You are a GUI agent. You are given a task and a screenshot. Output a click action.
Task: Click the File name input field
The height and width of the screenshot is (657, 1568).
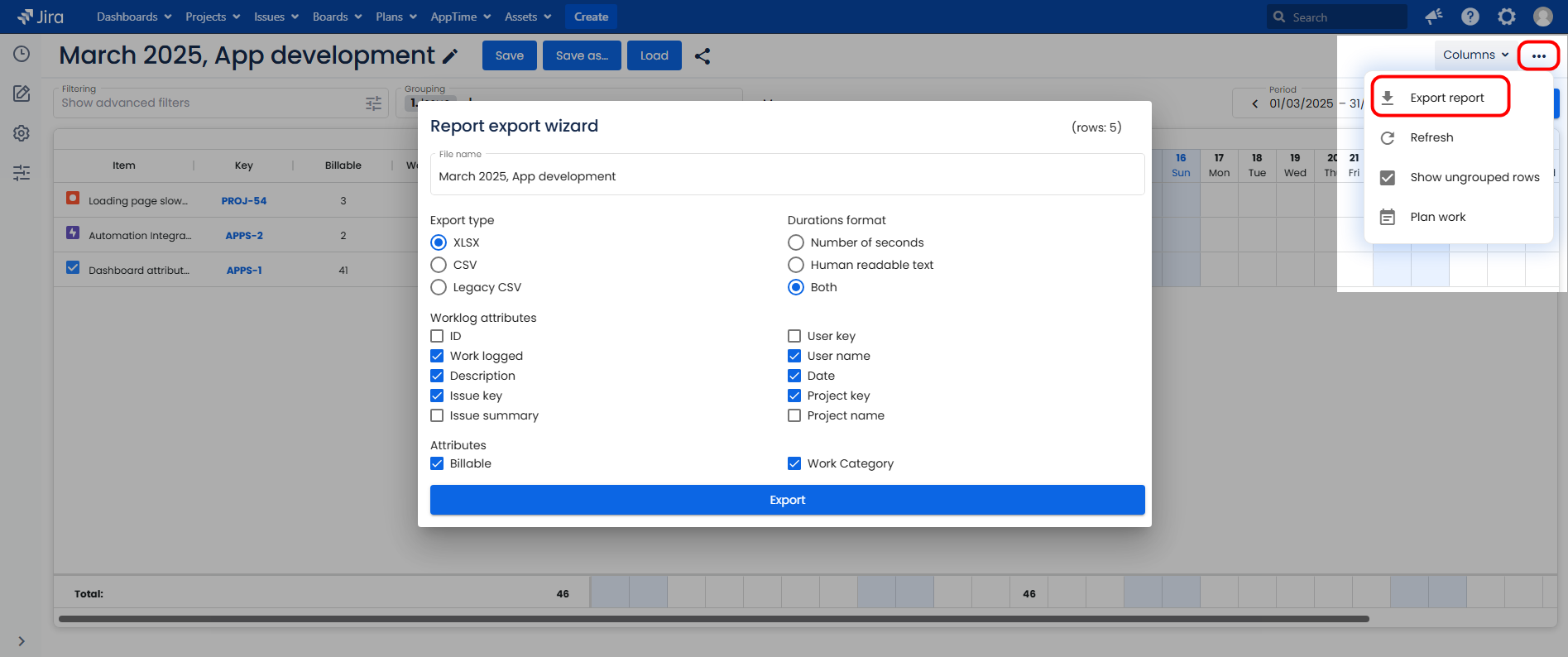(x=786, y=176)
